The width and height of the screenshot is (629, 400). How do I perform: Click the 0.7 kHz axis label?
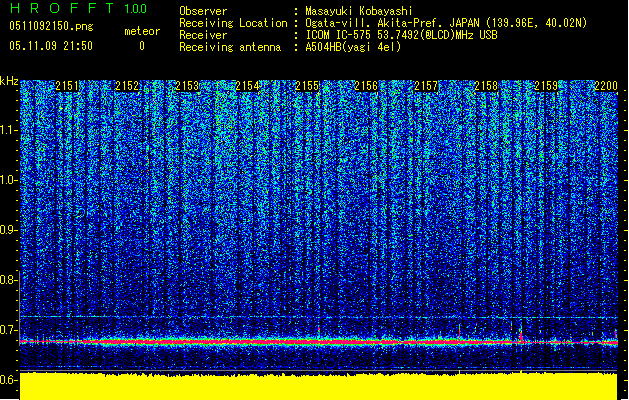(x=8, y=330)
